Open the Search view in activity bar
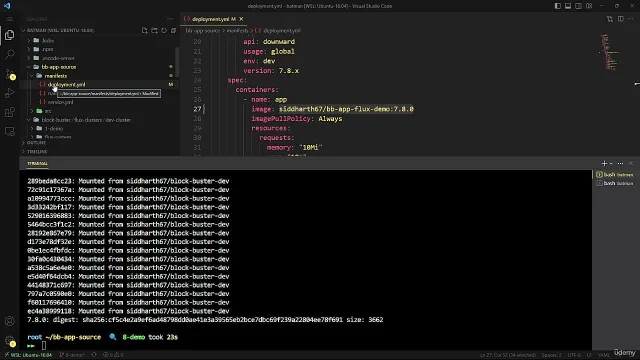This screenshot has width=640, height=360. click(x=9, y=54)
